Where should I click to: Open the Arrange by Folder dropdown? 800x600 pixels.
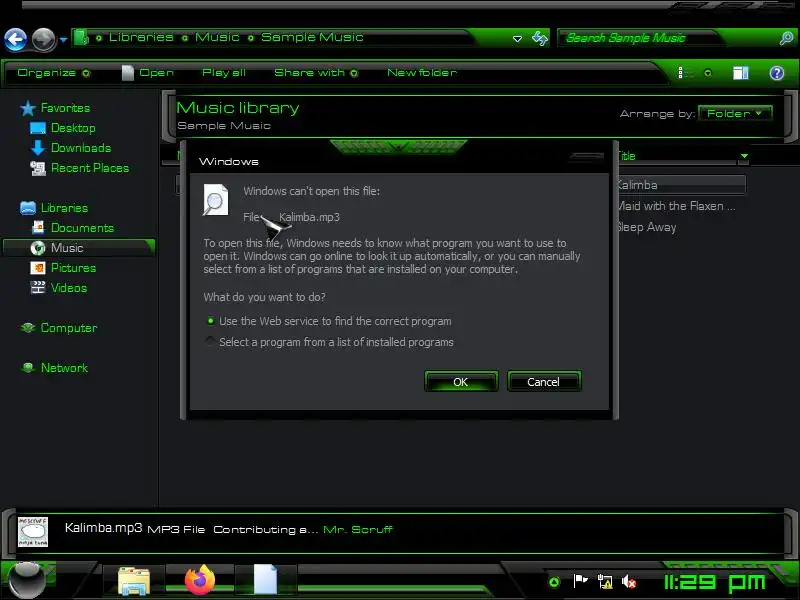(735, 113)
